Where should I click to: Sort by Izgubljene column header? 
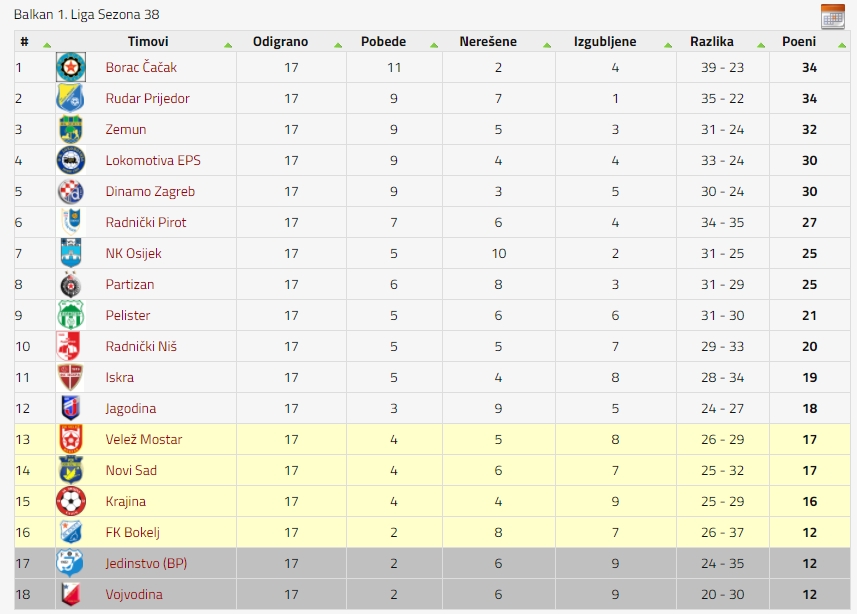(x=605, y=42)
